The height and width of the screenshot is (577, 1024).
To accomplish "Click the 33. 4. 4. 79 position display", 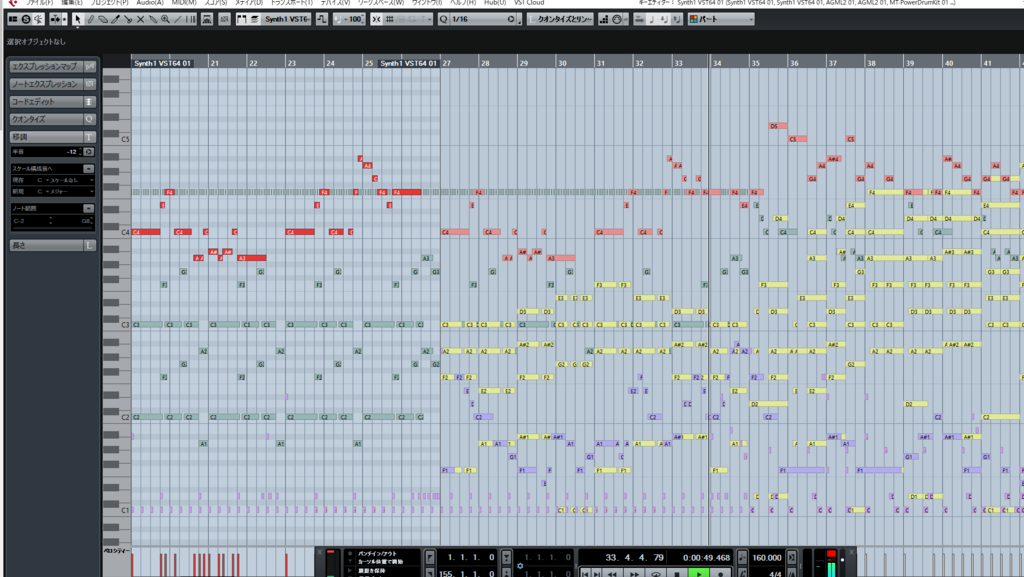I will coord(634,557).
